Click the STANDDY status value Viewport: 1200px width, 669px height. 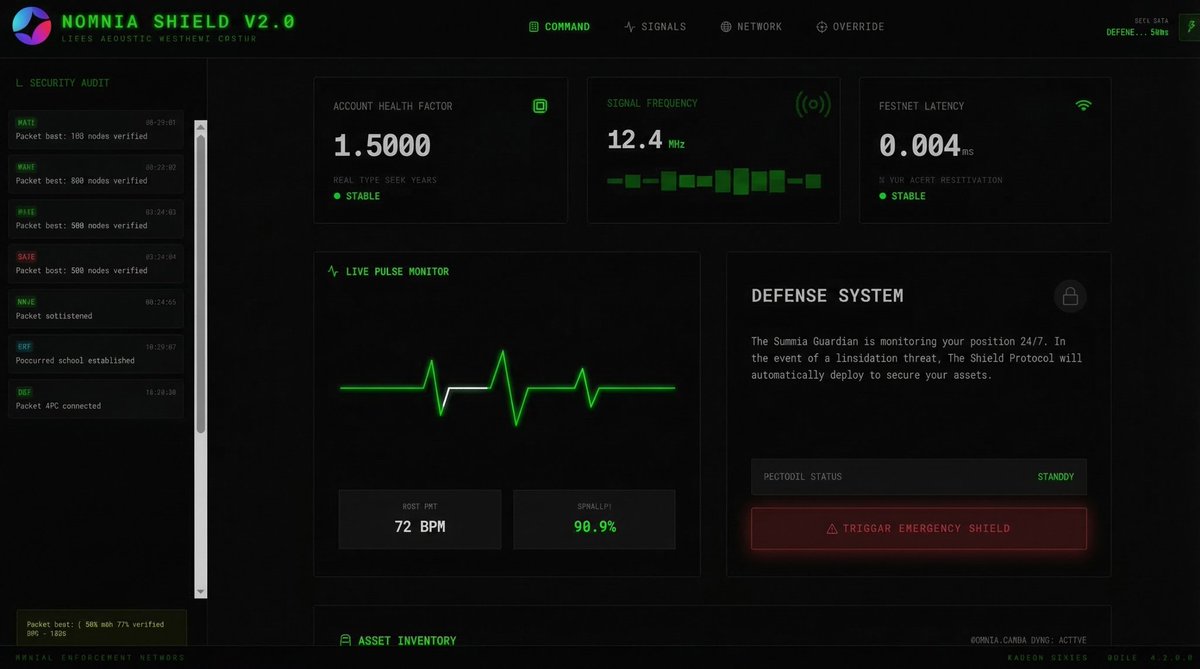coord(1055,477)
